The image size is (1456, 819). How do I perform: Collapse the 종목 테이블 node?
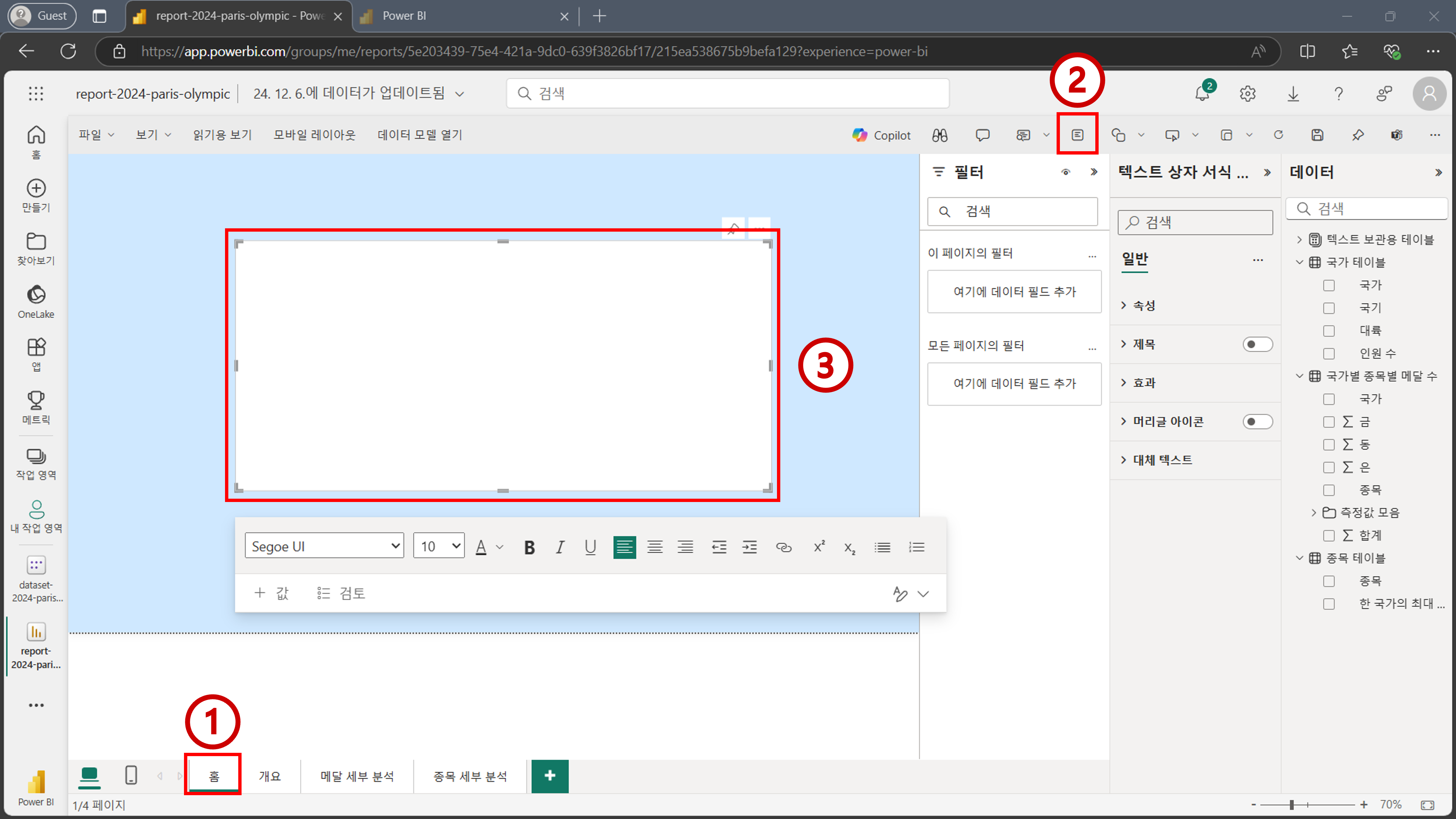coord(1299,558)
